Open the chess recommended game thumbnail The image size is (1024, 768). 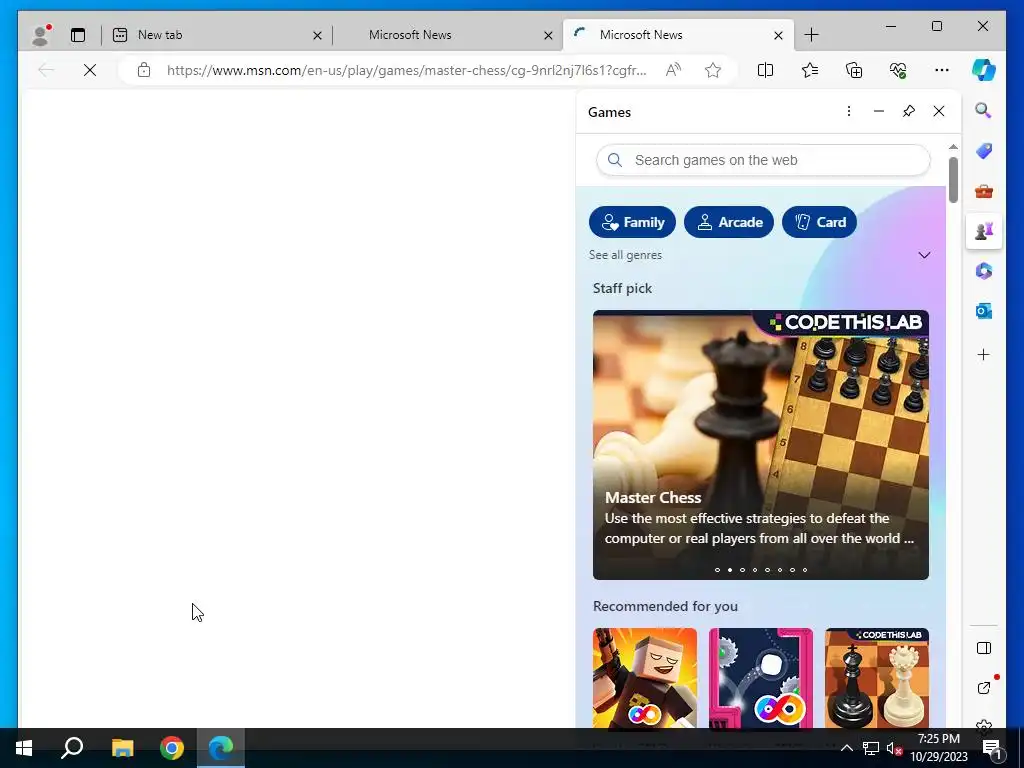click(877, 678)
